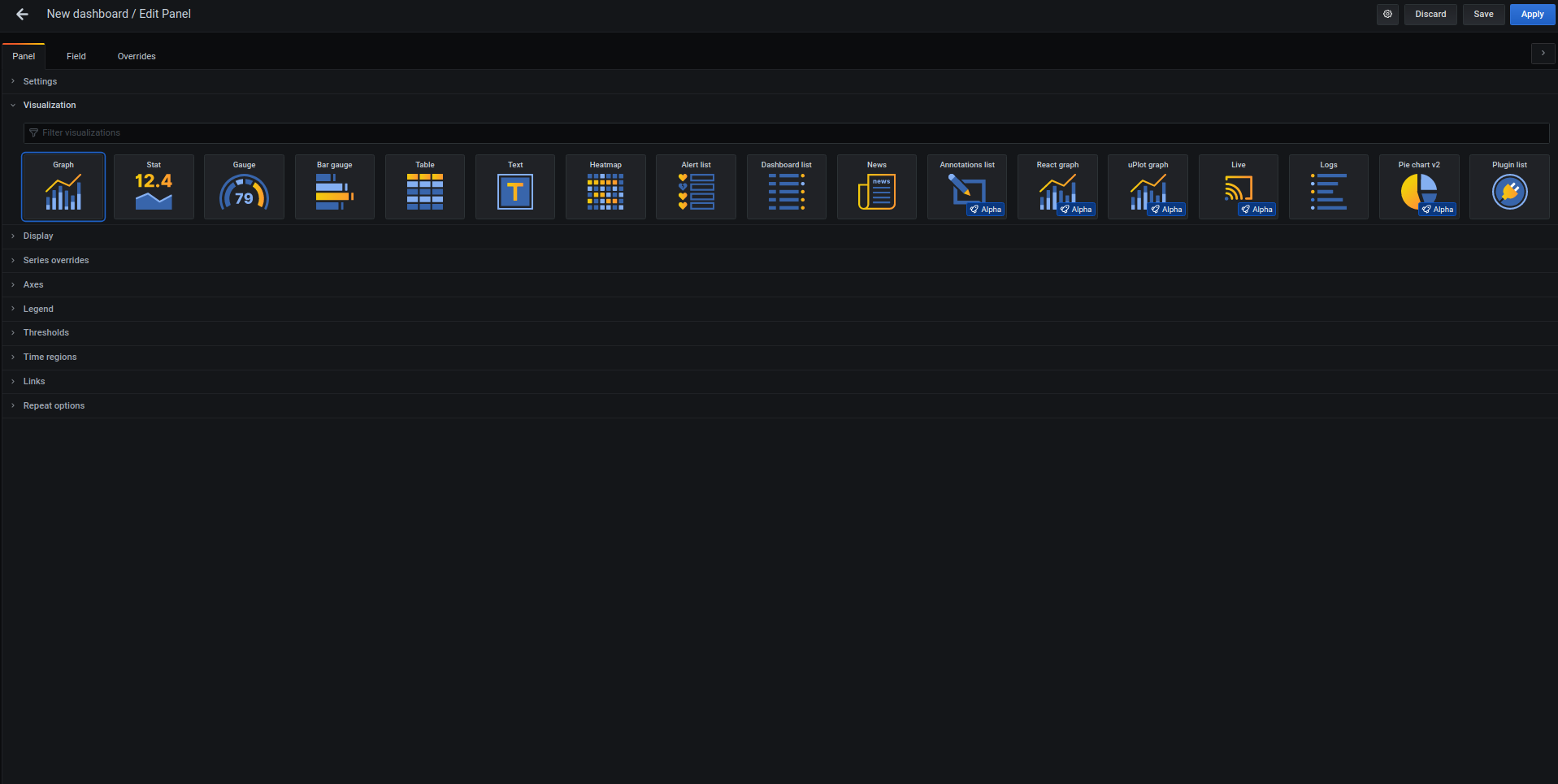Screen dimensions: 1558x784
Task: Apply the panel changes
Action: coord(1532,14)
